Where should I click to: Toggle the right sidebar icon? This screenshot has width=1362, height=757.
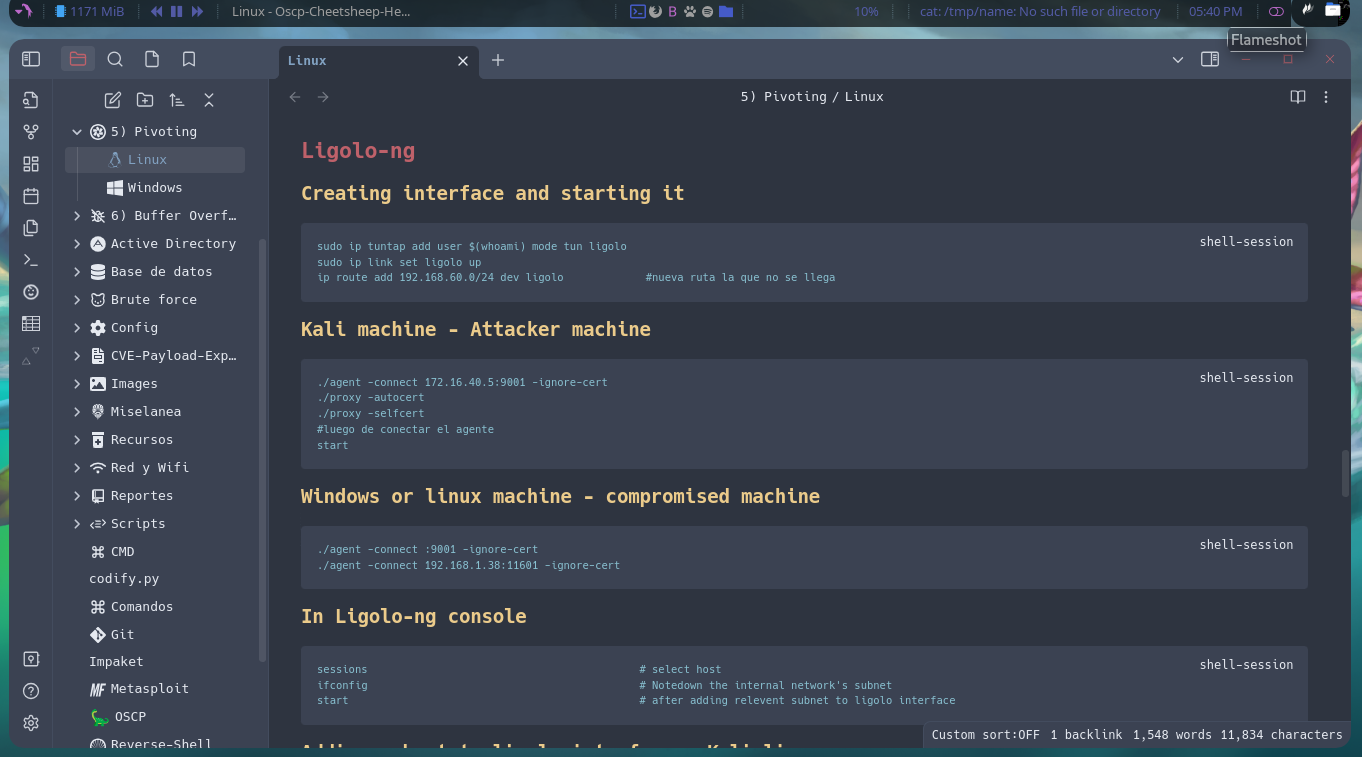click(1210, 60)
